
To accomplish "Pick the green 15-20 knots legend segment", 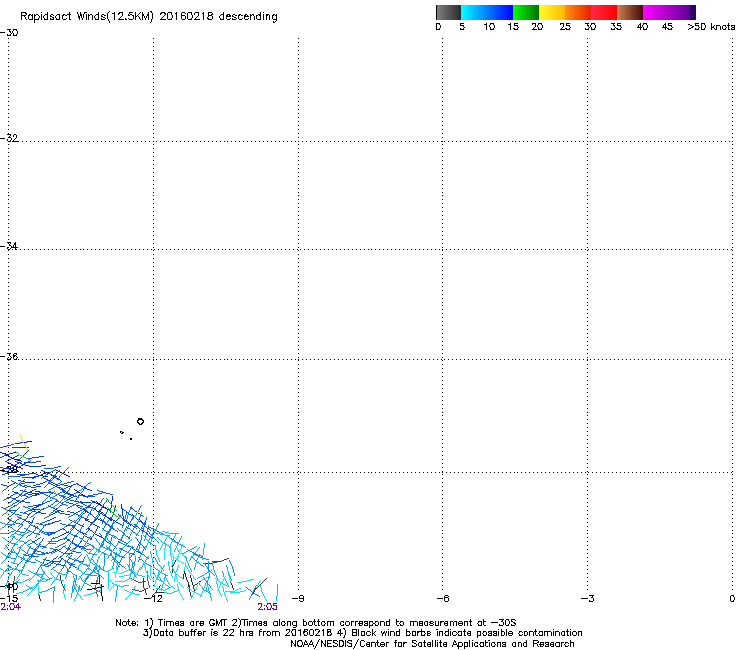I will point(526,12).
